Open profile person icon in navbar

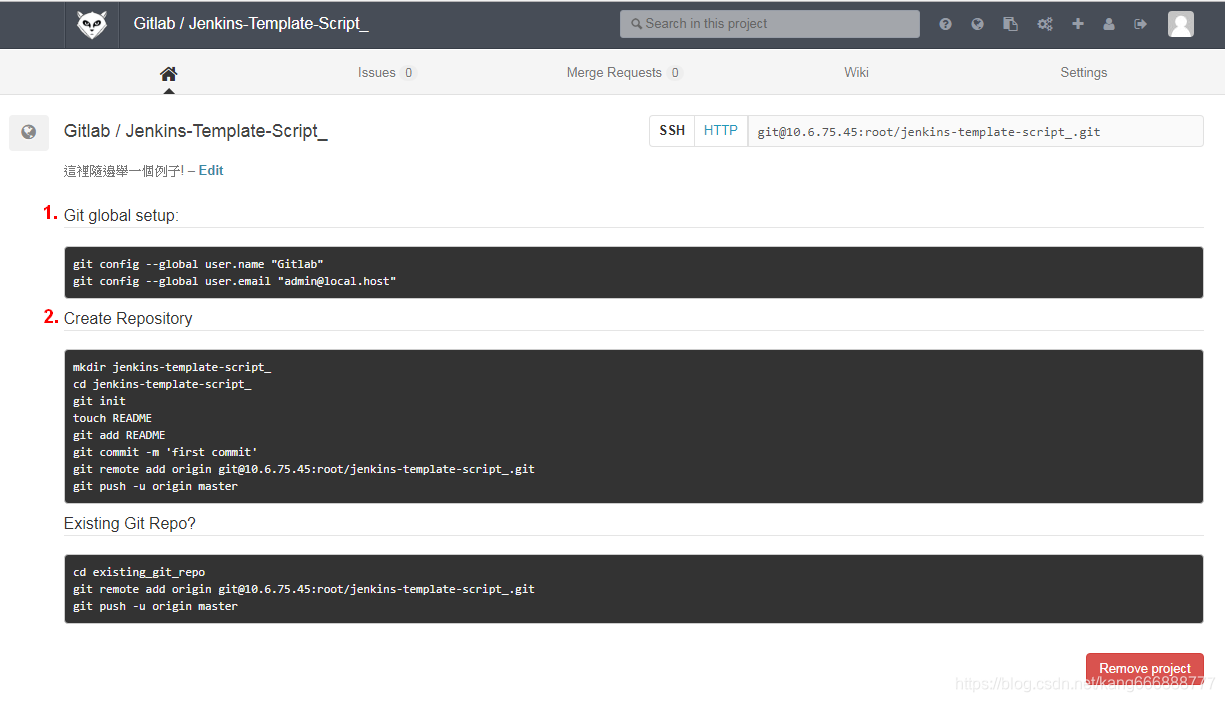click(x=1109, y=24)
